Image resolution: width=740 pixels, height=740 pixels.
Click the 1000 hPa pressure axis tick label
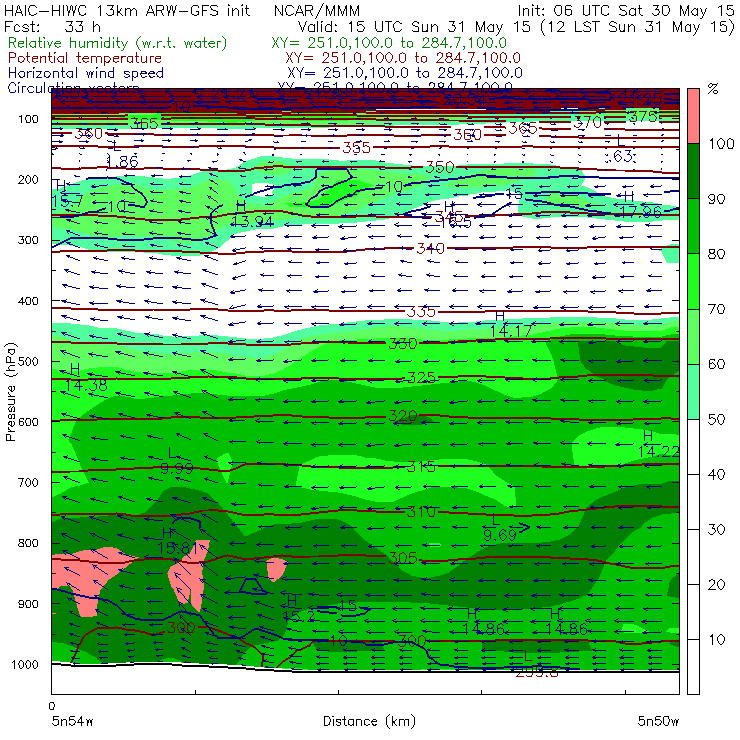pos(25,664)
